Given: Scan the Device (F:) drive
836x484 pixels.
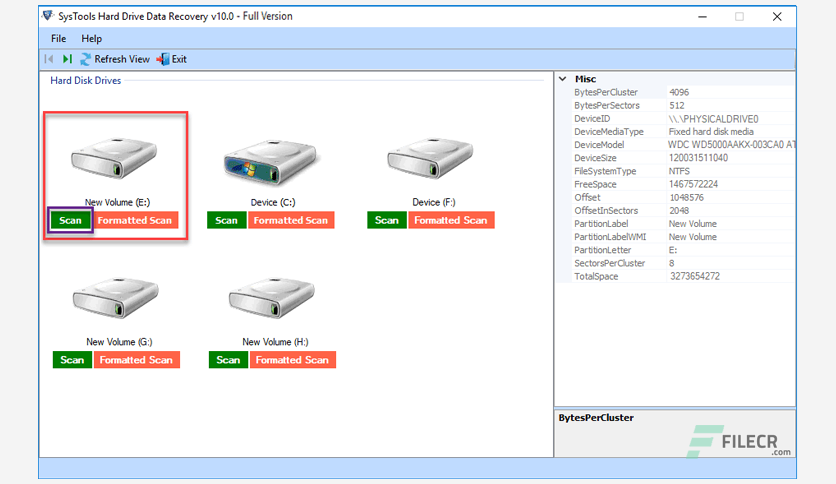Looking at the screenshot, I should (x=387, y=220).
